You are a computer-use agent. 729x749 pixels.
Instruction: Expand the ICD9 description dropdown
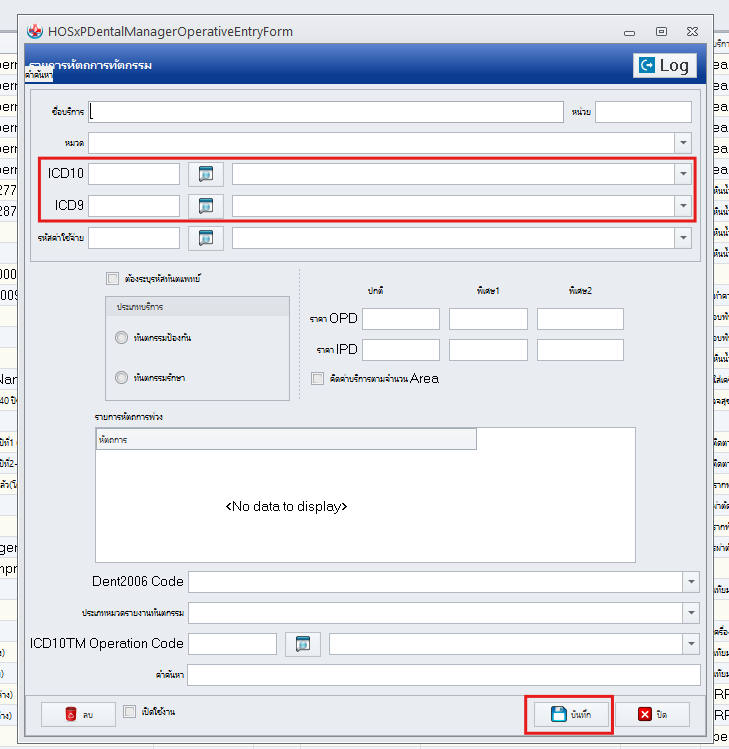point(683,206)
